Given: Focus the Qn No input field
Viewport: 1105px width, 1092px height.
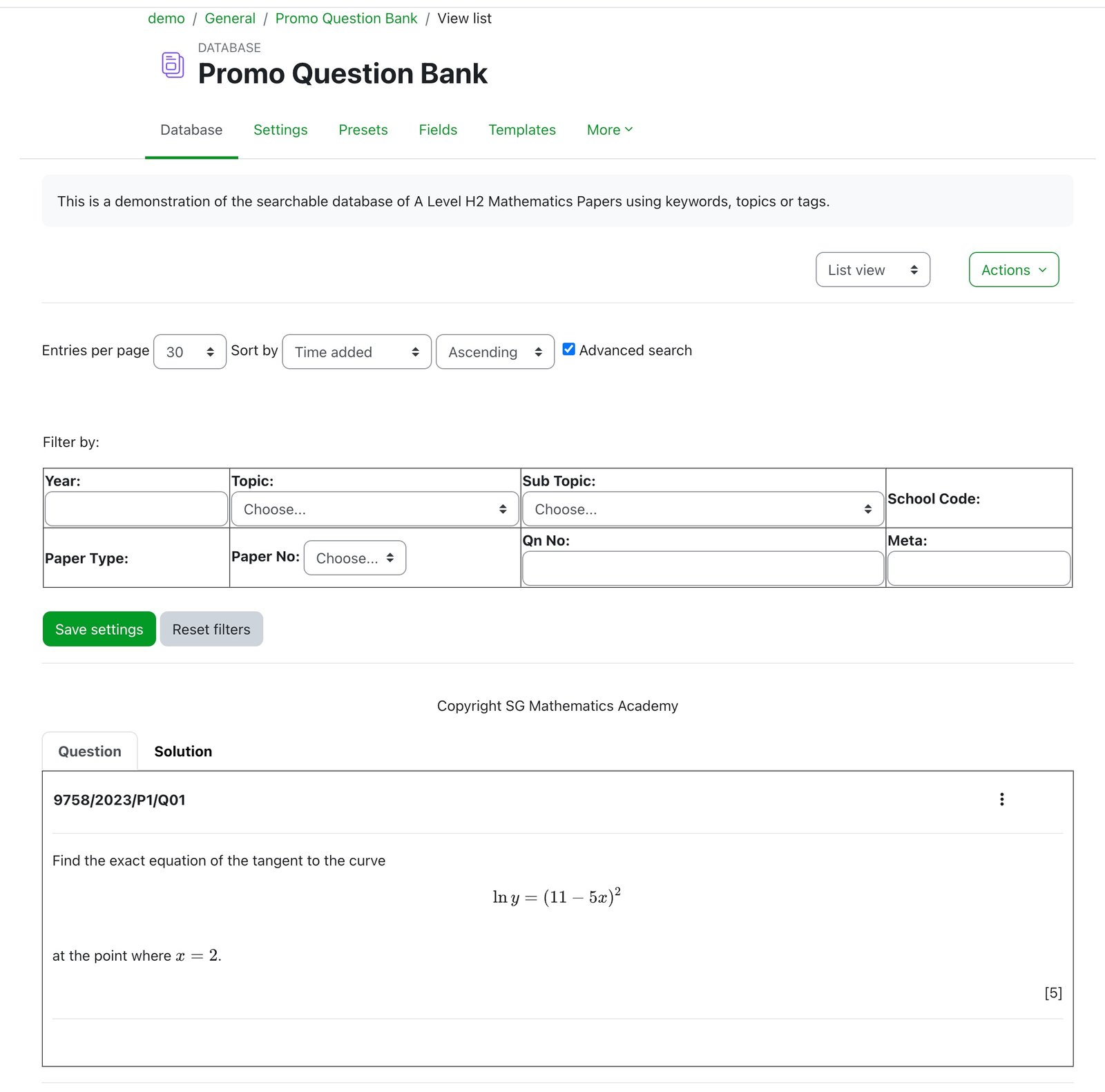Looking at the screenshot, I should point(702,568).
